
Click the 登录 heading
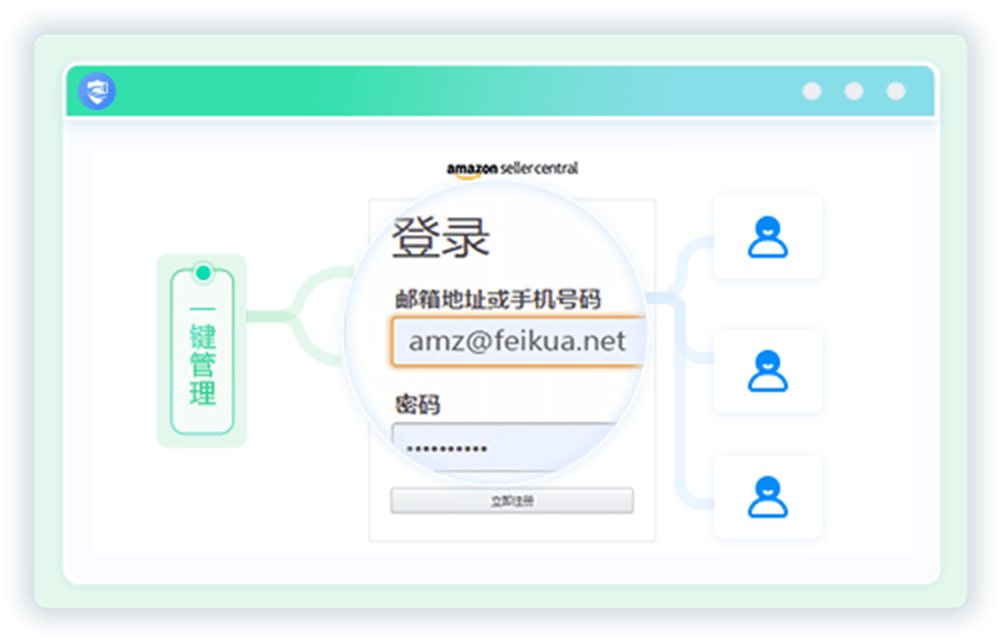(441, 239)
